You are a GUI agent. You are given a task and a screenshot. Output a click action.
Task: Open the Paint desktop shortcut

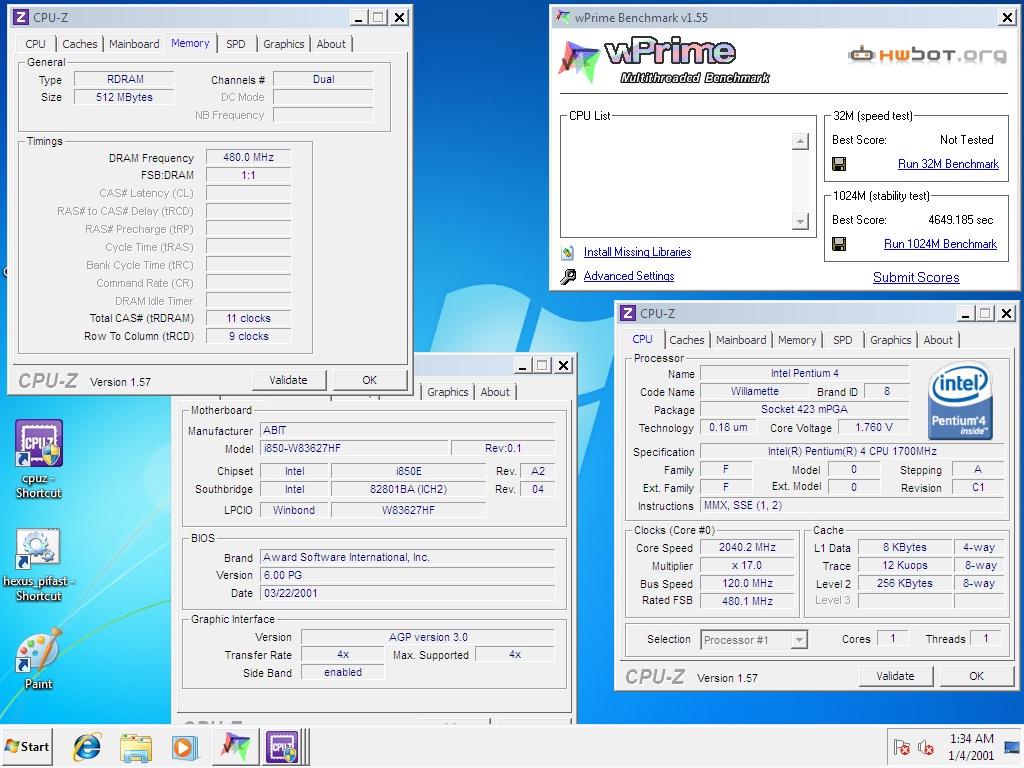[x=39, y=659]
